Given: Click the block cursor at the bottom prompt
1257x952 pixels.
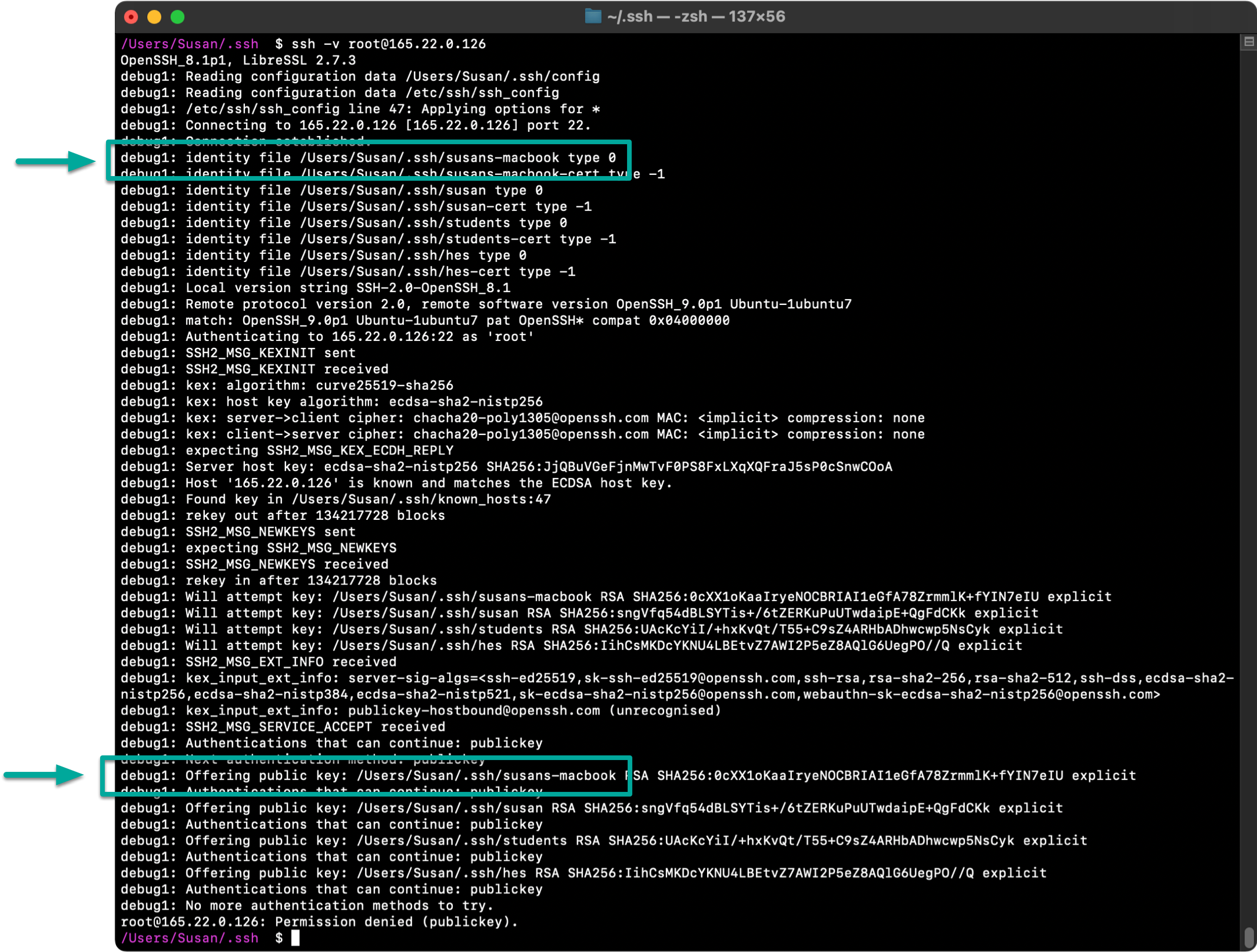Looking at the screenshot, I should (x=296, y=937).
